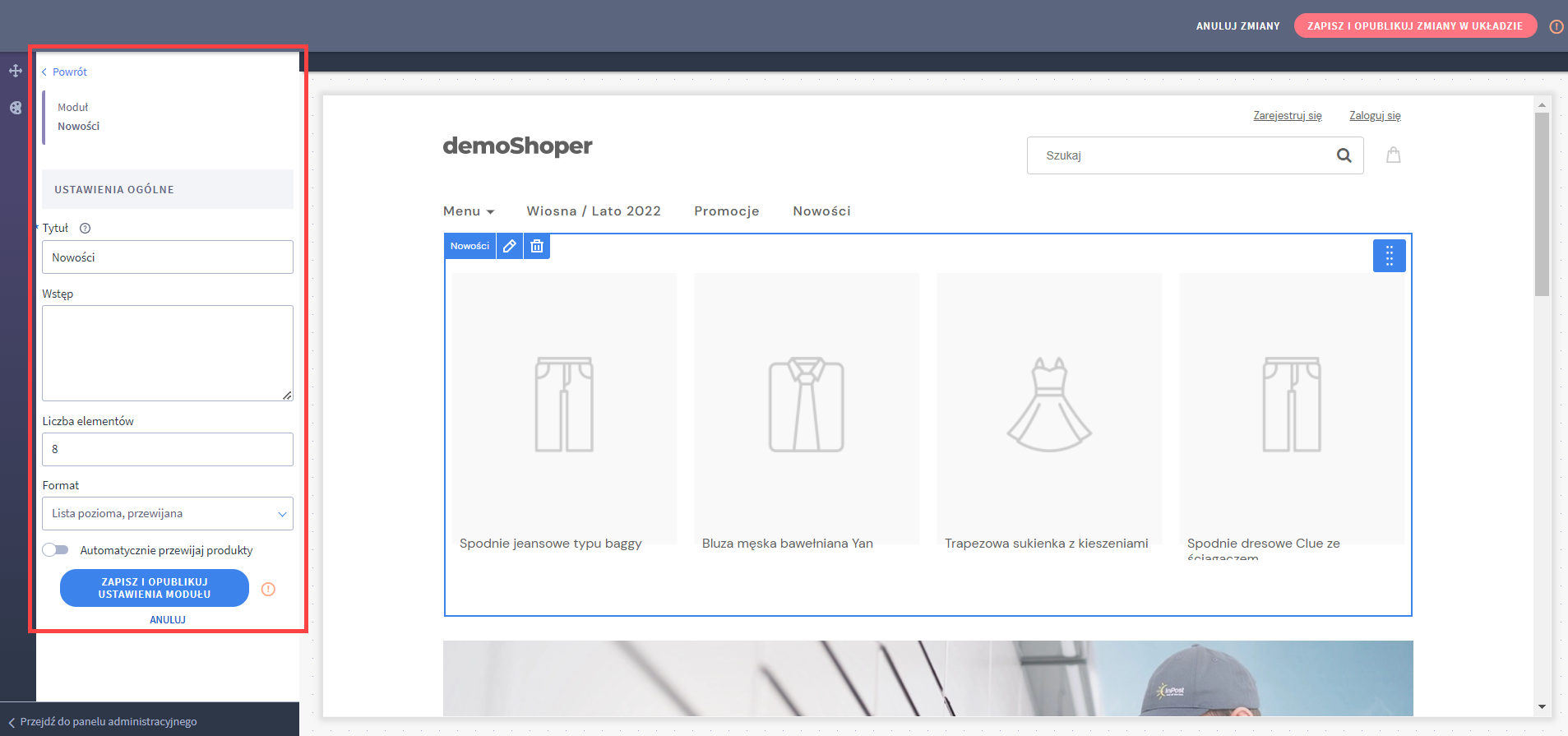Select the move/layout arrows icon in left sidebar
1568x736 pixels.
pos(16,71)
